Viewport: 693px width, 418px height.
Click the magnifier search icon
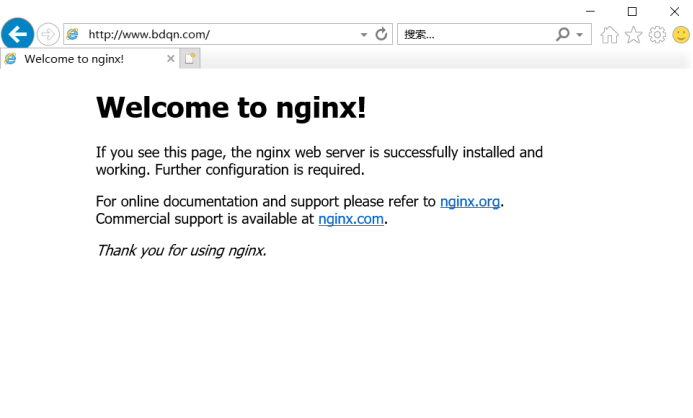tap(563, 34)
